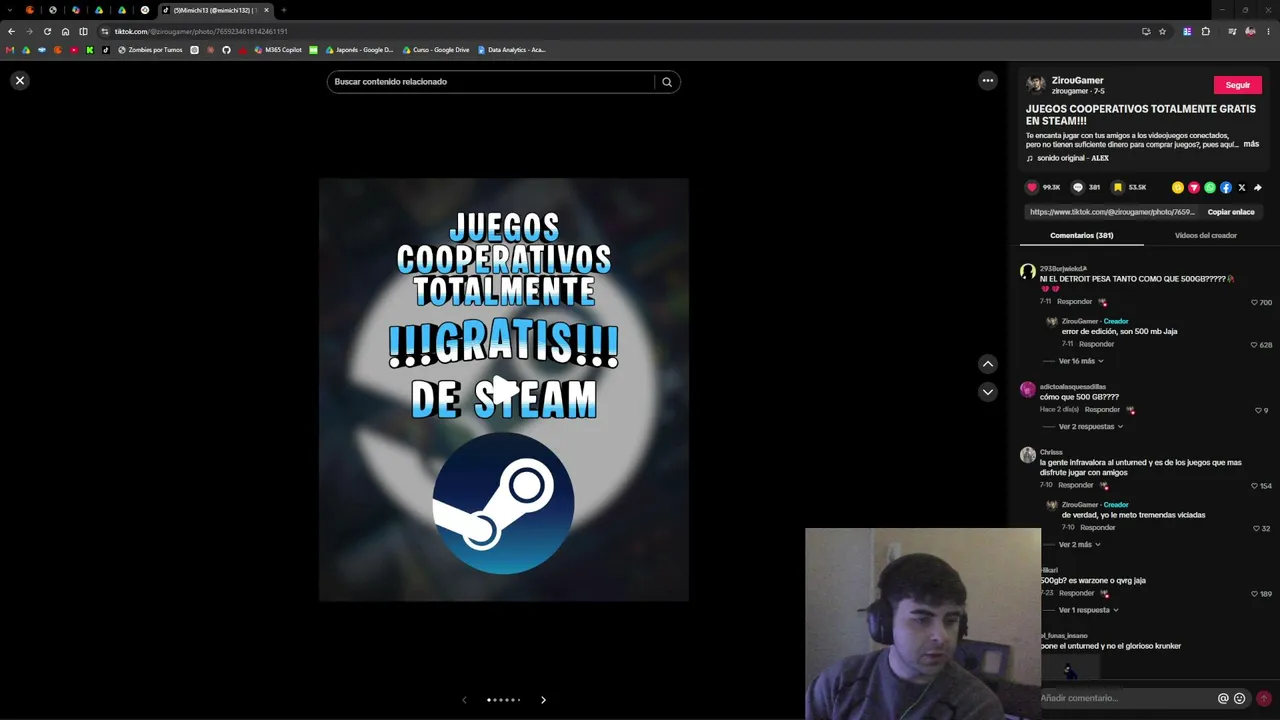Open more share options arrow

[x=1258, y=187]
